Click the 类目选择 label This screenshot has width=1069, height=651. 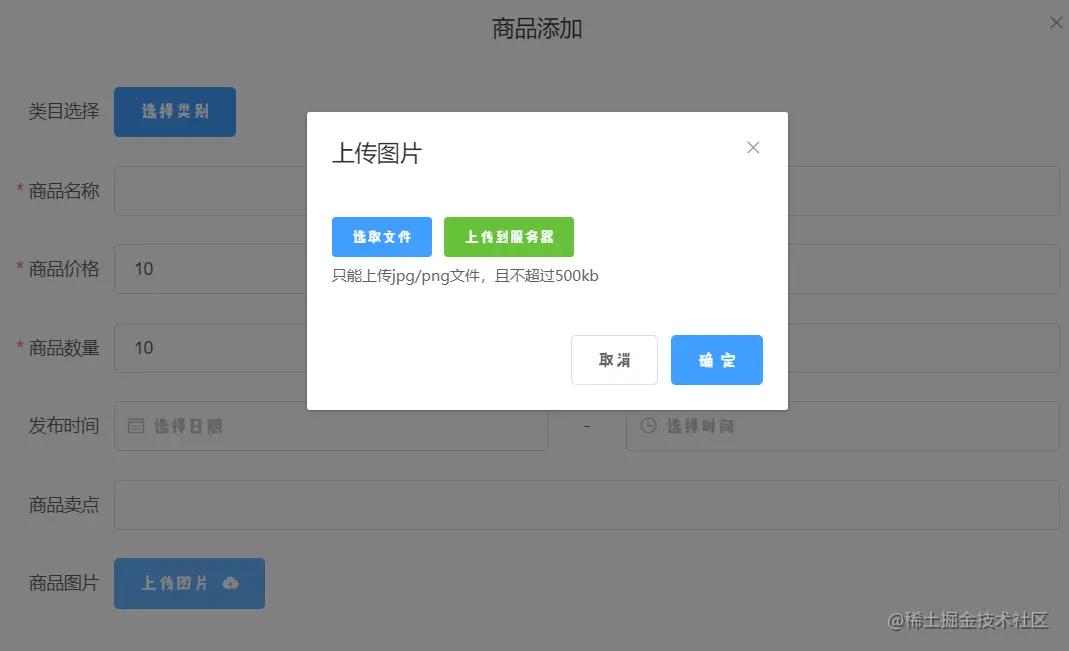[64, 111]
